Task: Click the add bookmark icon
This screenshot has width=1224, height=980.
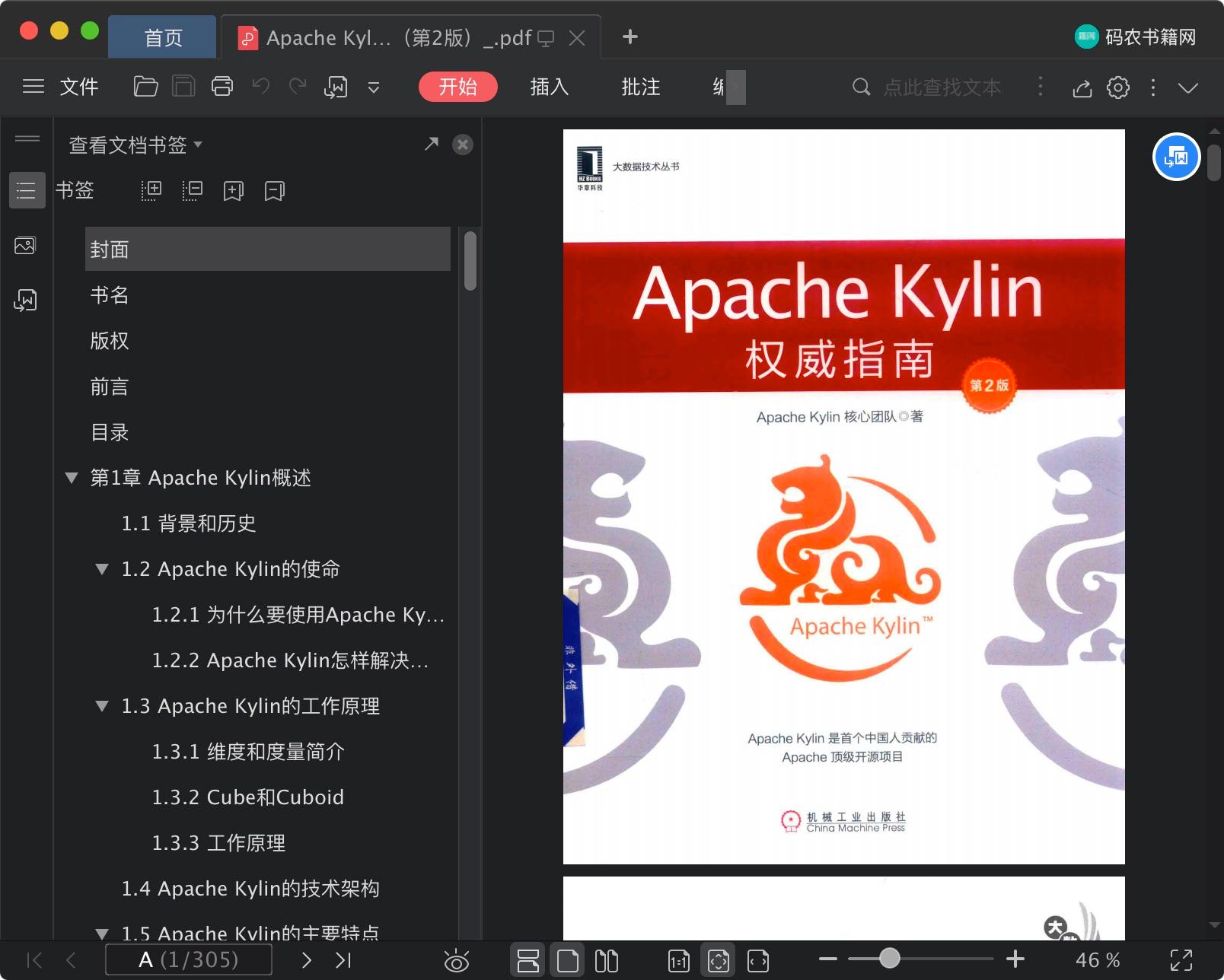Action: pos(233,190)
